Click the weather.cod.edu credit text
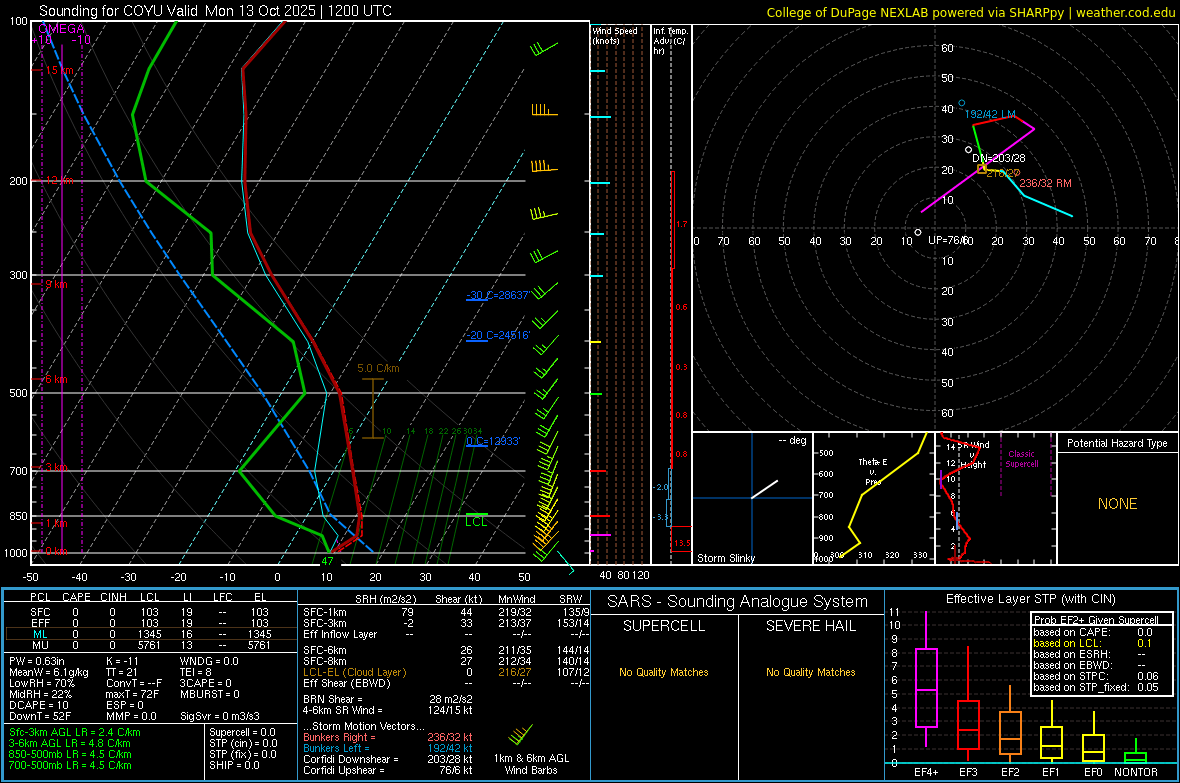This screenshot has height=783, width=1180. [1126, 12]
